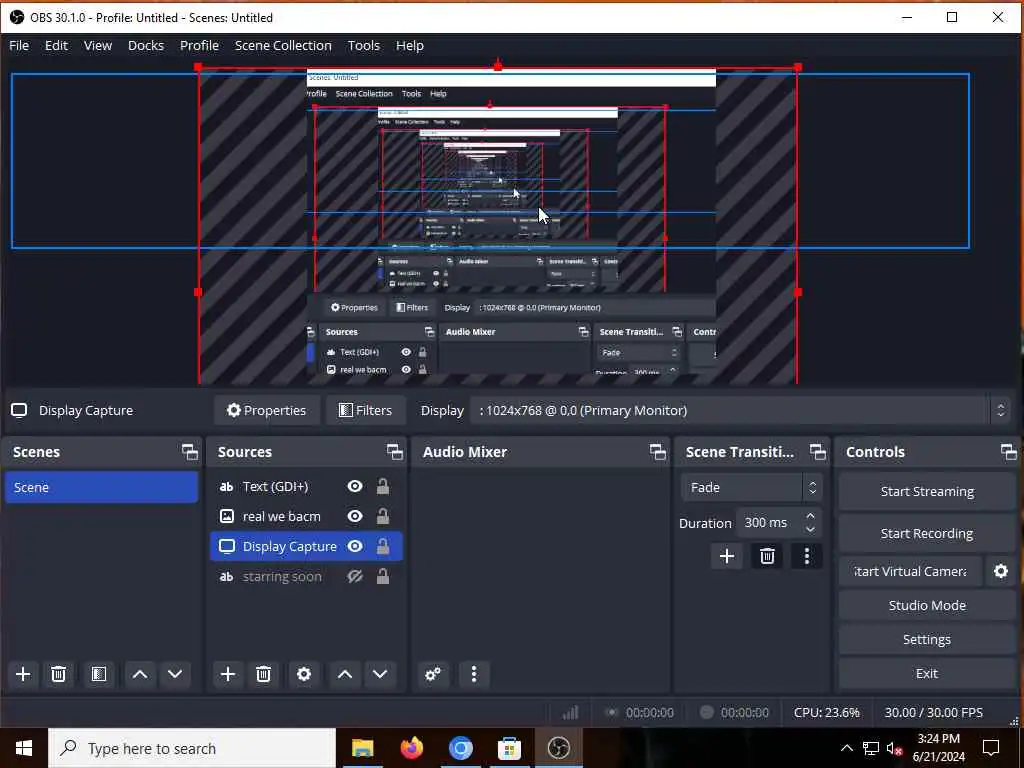Hide the Display Capture source
Screen dimensions: 1024x768
pyautogui.click(x=355, y=547)
